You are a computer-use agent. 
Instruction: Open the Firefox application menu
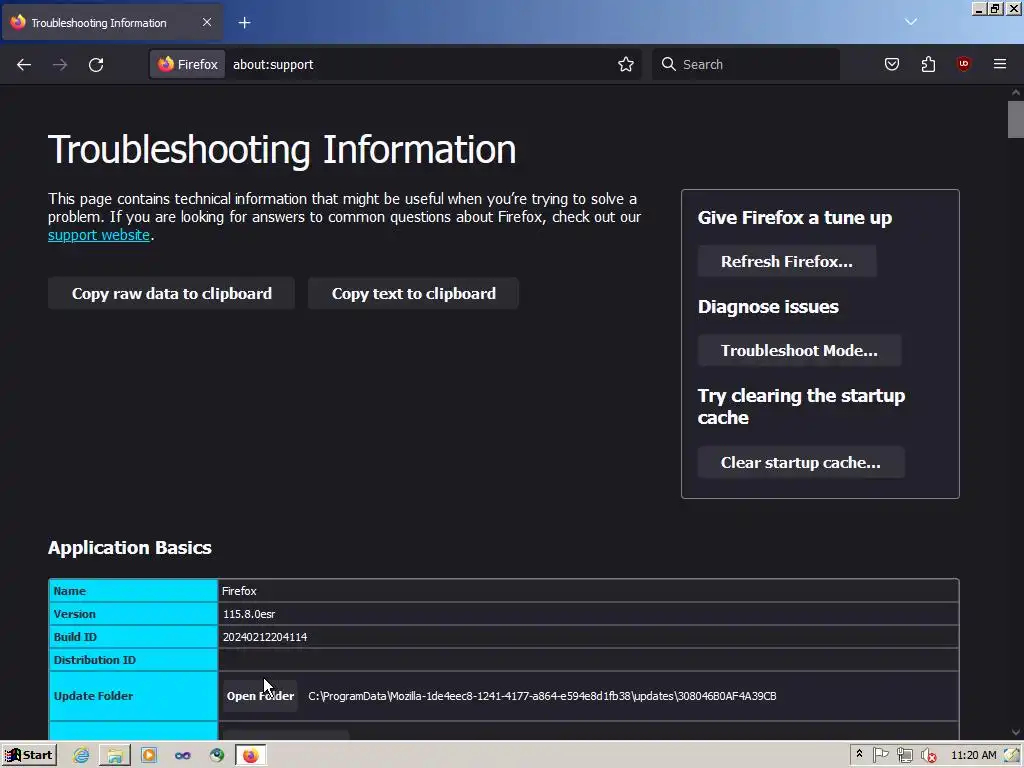tap(1000, 64)
